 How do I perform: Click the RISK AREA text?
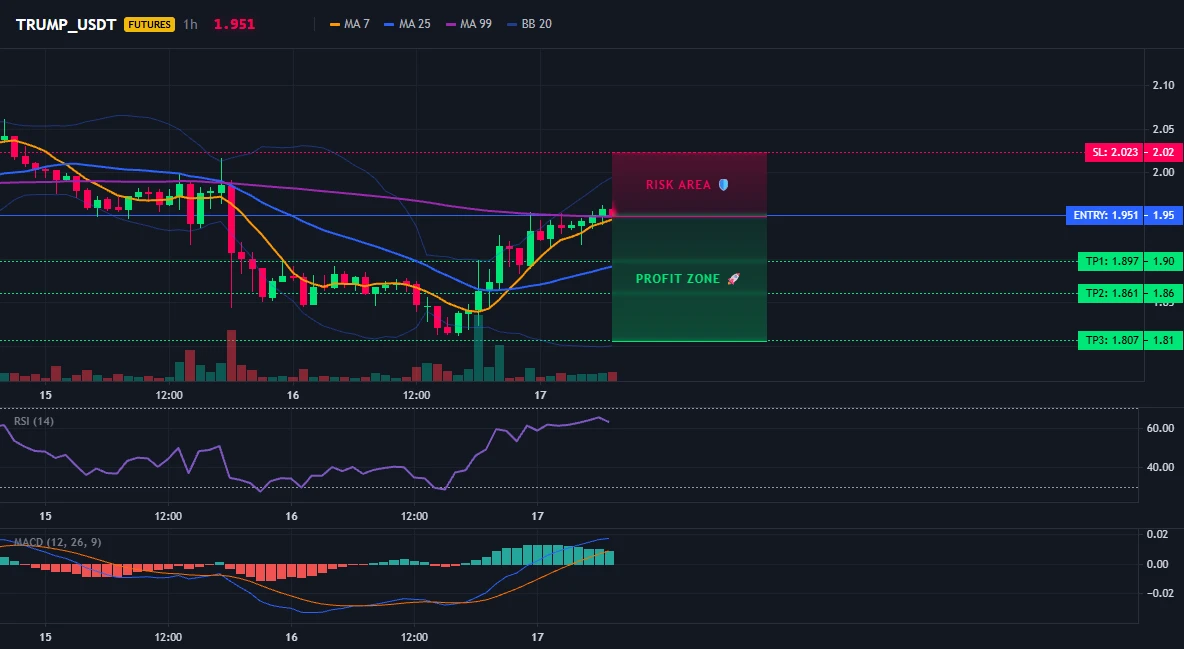[678, 184]
